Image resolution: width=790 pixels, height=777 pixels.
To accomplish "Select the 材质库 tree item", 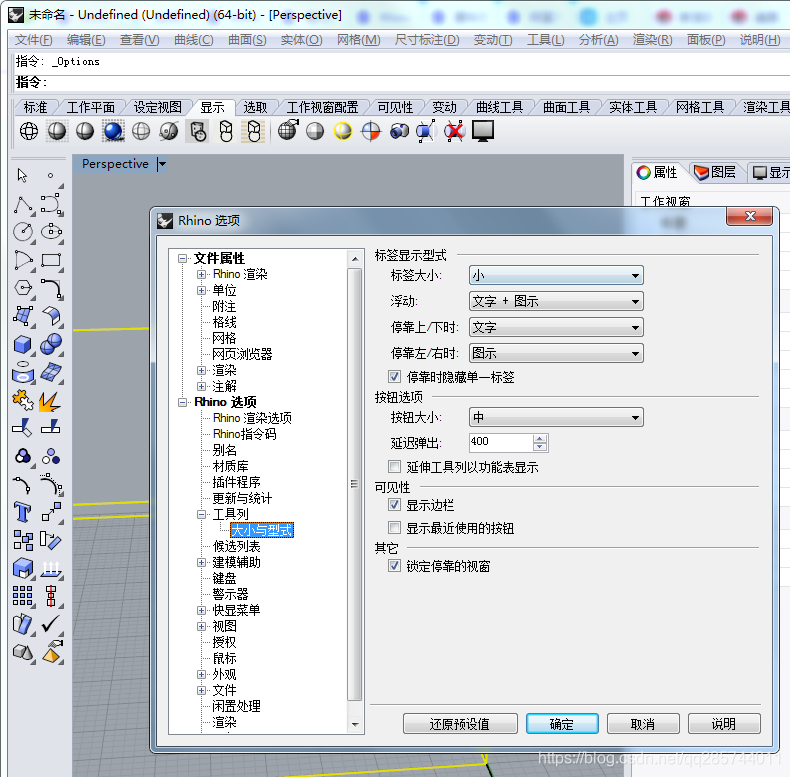I will (x=230, y=466).
